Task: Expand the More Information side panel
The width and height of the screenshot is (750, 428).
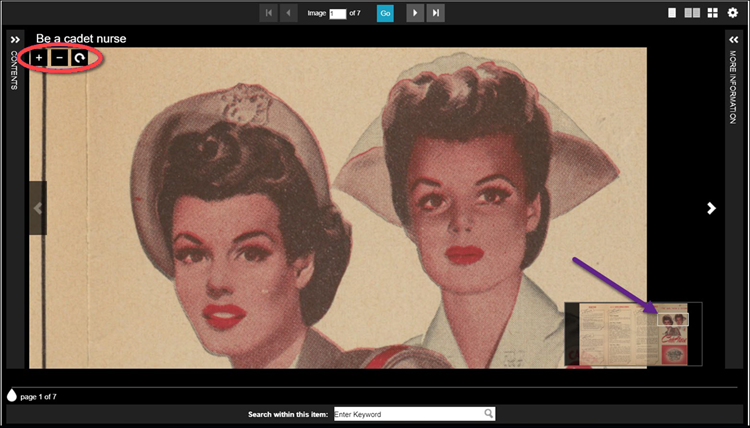Action: (733, 40)
